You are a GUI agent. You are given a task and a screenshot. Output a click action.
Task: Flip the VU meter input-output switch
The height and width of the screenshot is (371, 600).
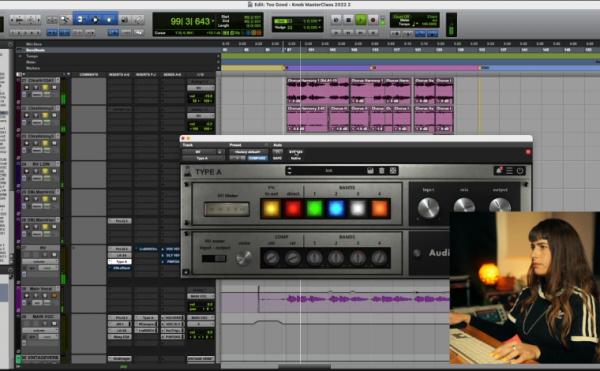214,259
